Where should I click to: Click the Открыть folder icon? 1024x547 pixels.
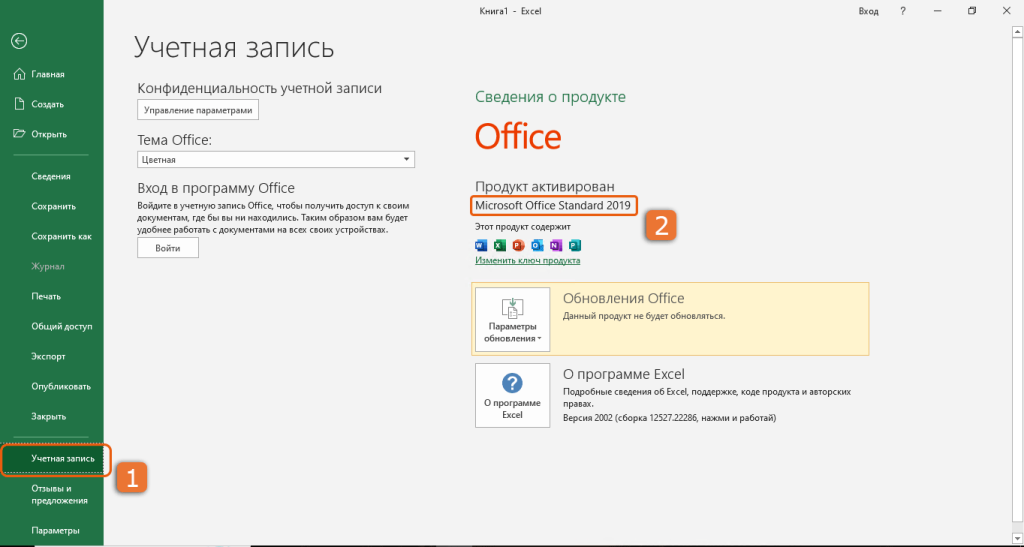(20, 134)
